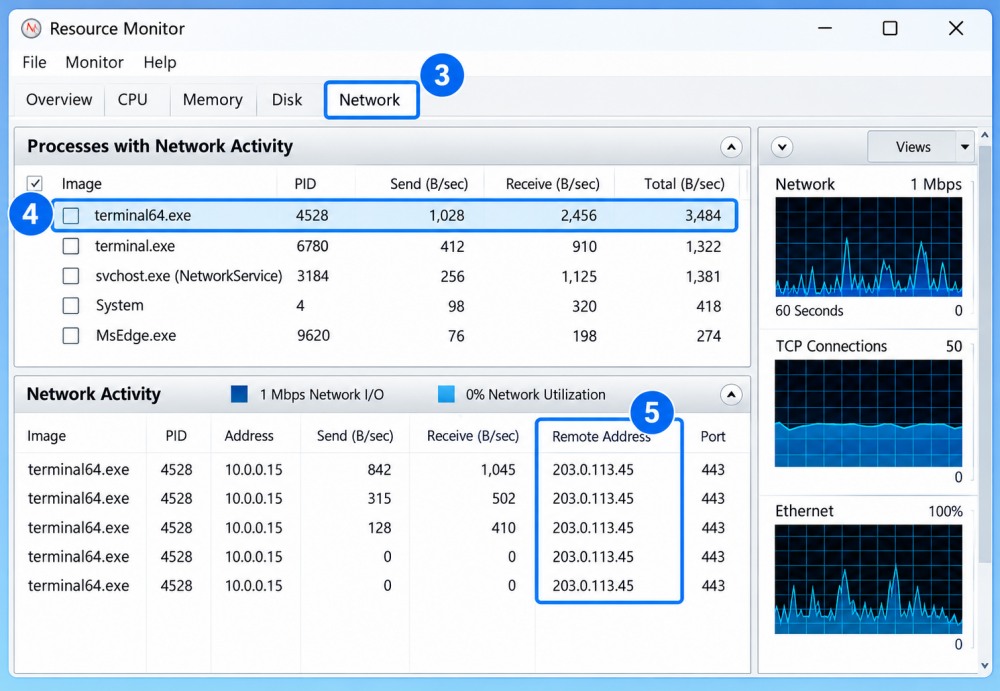Screen dimensions: 1000x691
Task: Sort processes by Receive (B/sec) header
Action: pyautogui.click(x=553, y=184)
